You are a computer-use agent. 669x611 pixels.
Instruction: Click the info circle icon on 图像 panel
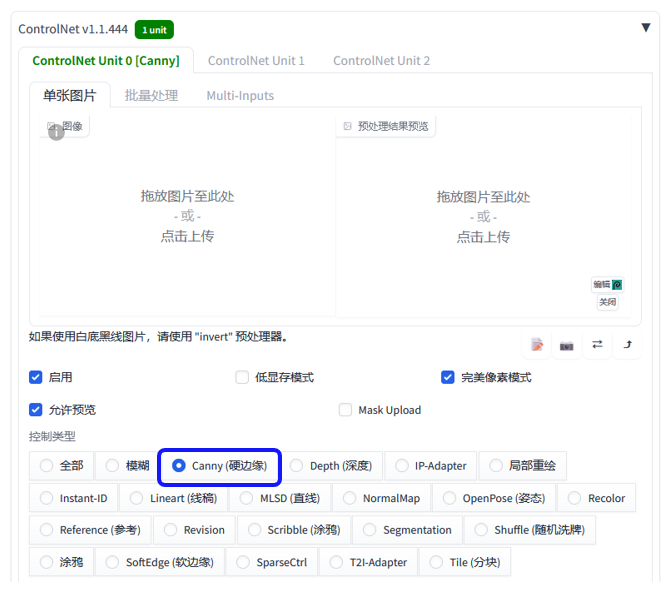(x=56, y=133)
